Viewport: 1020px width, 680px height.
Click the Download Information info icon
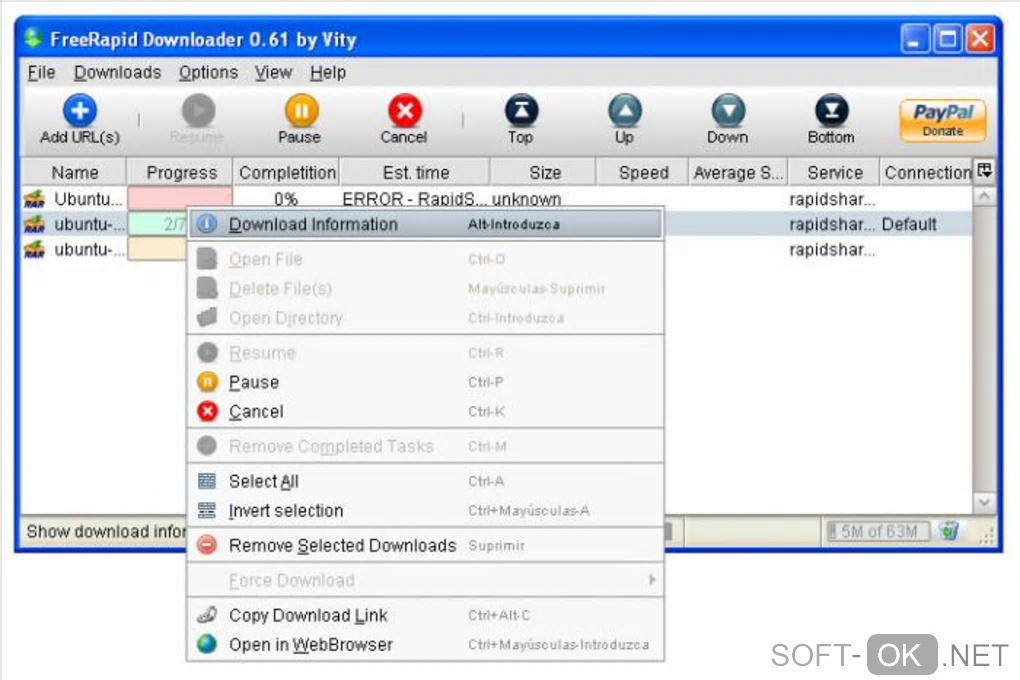click(x=207, y=224)
